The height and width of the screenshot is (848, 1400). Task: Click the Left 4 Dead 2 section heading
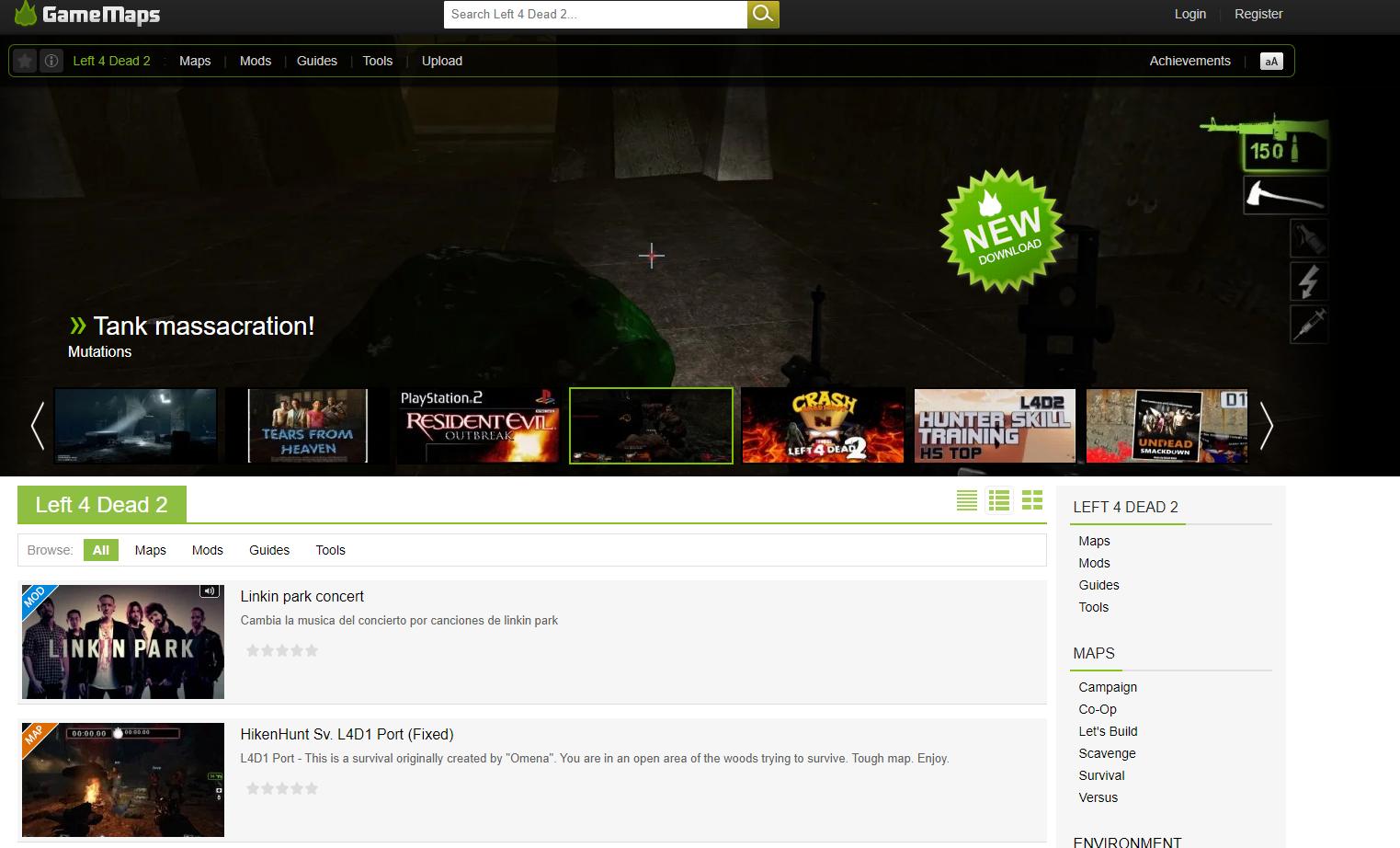pos(101,505)
